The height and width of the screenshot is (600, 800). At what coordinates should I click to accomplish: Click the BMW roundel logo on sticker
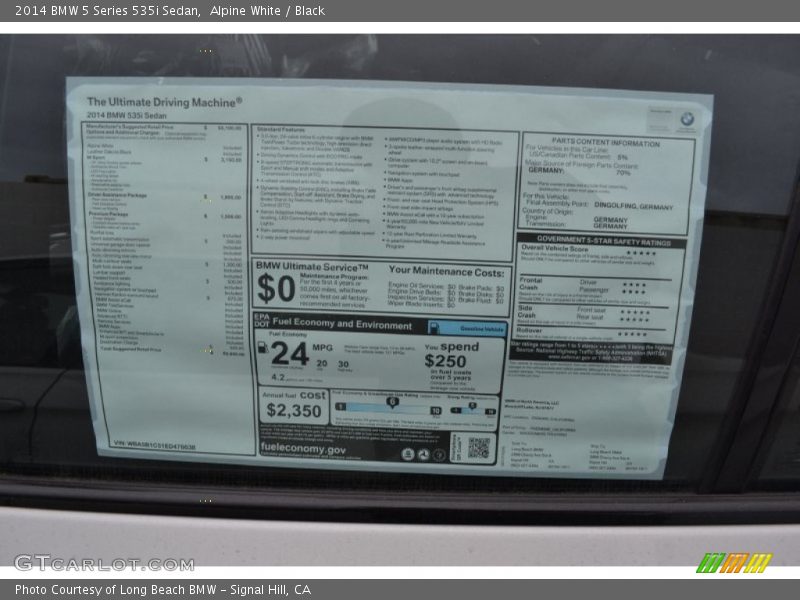(x=687, y=119)
